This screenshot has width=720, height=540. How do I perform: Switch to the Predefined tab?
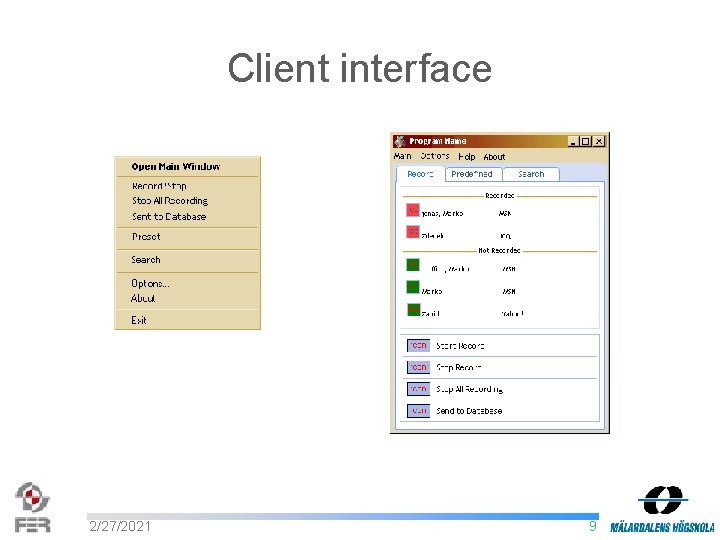(472, 174)
